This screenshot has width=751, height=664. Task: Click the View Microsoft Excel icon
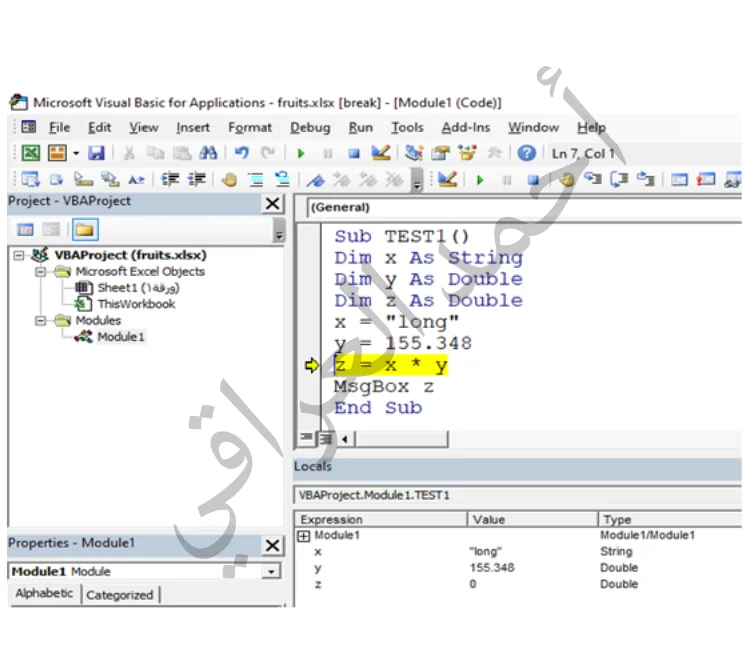click(31, 153)
